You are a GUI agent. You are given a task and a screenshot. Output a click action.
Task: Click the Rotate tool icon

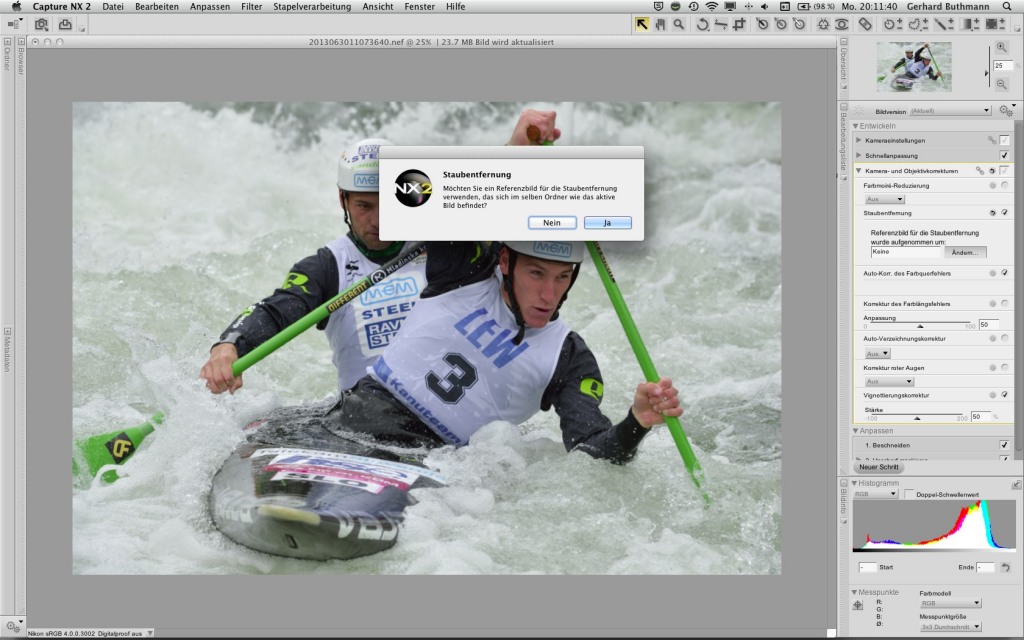pos(702,24)
